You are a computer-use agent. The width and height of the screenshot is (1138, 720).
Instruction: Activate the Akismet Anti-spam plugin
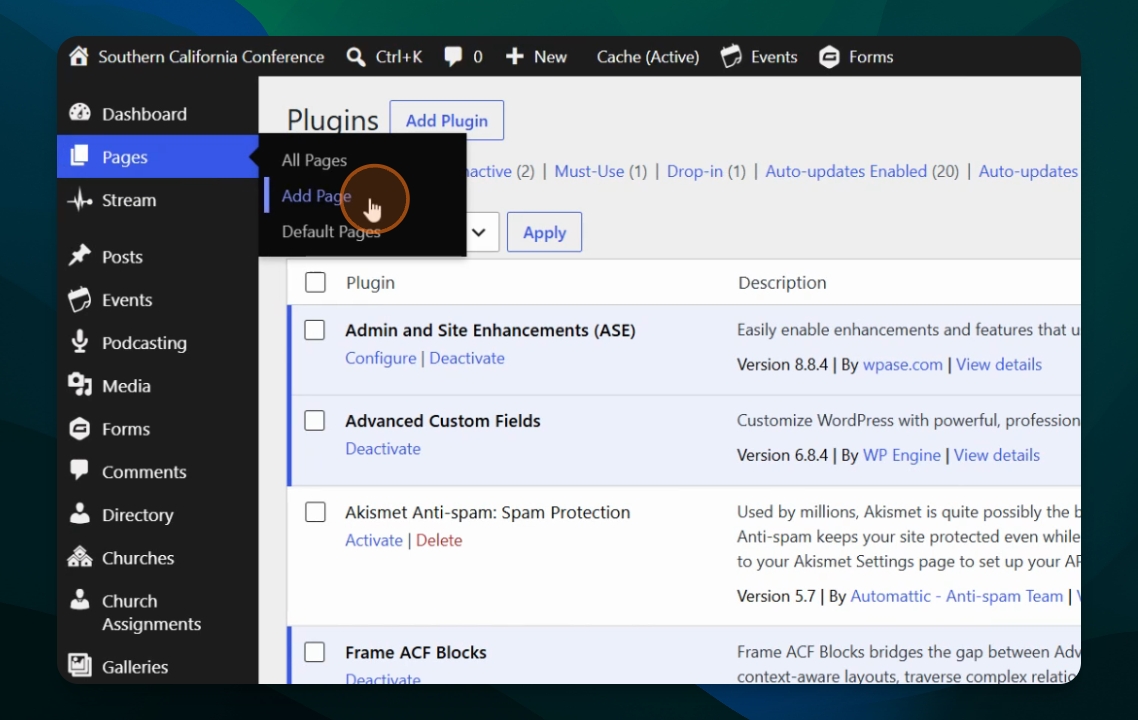click(374, 541)
